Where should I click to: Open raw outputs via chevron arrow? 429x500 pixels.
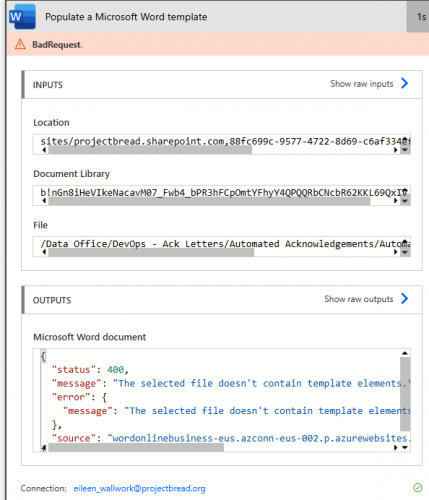[x=404, y=299]
